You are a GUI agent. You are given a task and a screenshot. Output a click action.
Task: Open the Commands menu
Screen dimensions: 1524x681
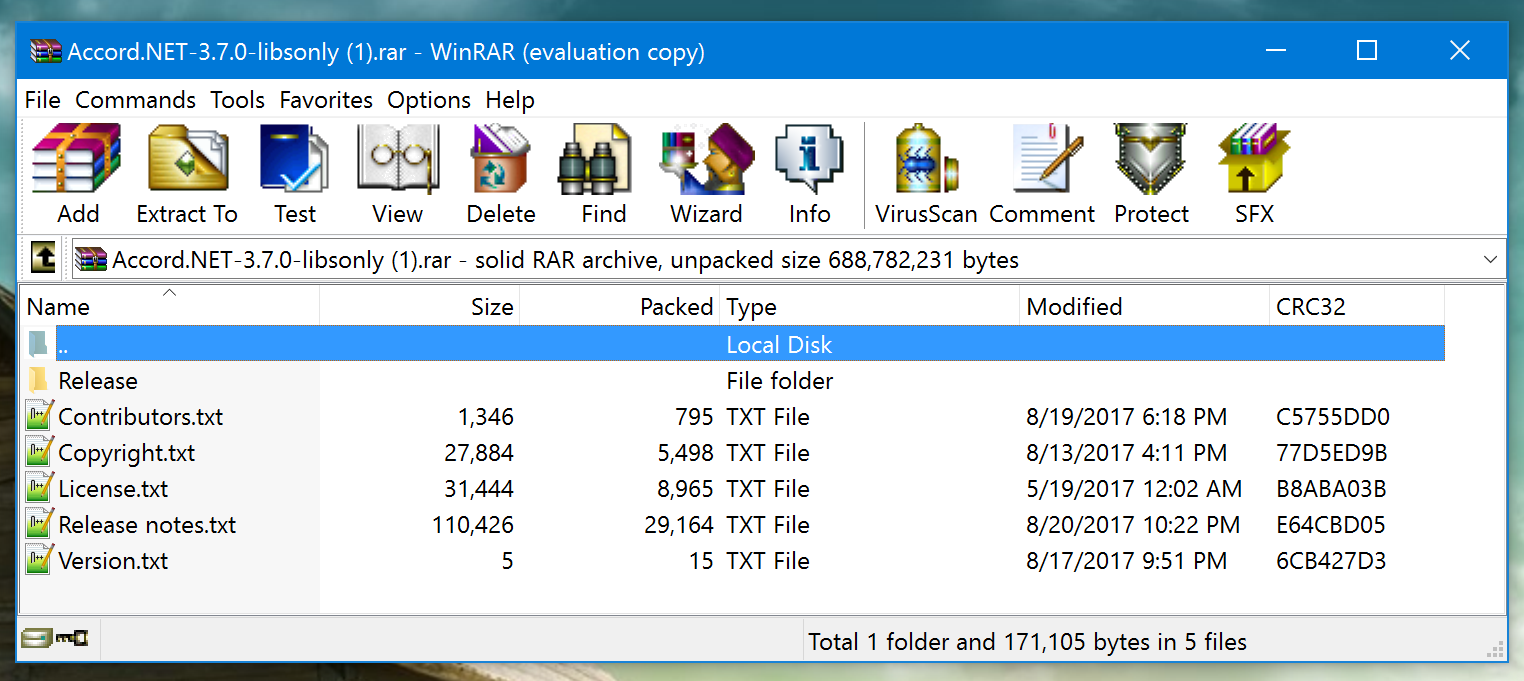pyautogui.click(x=135, y=100)
